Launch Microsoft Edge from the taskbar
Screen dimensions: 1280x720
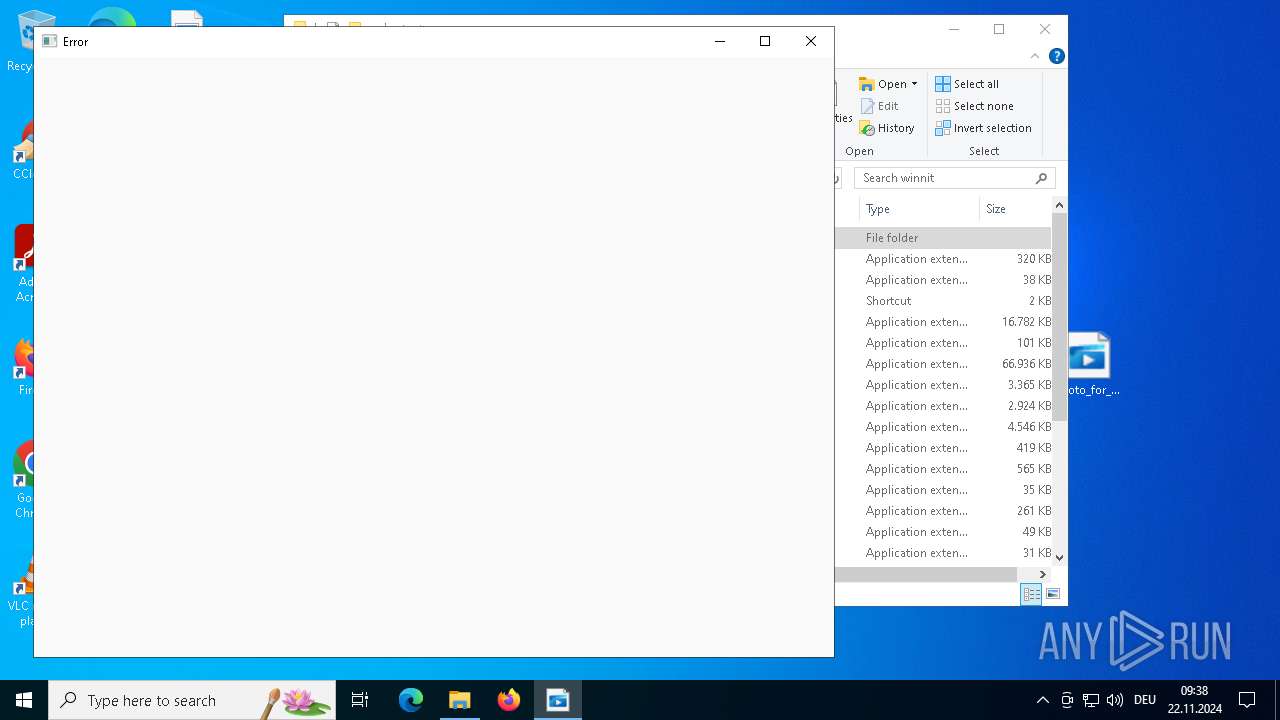point(411,700)
